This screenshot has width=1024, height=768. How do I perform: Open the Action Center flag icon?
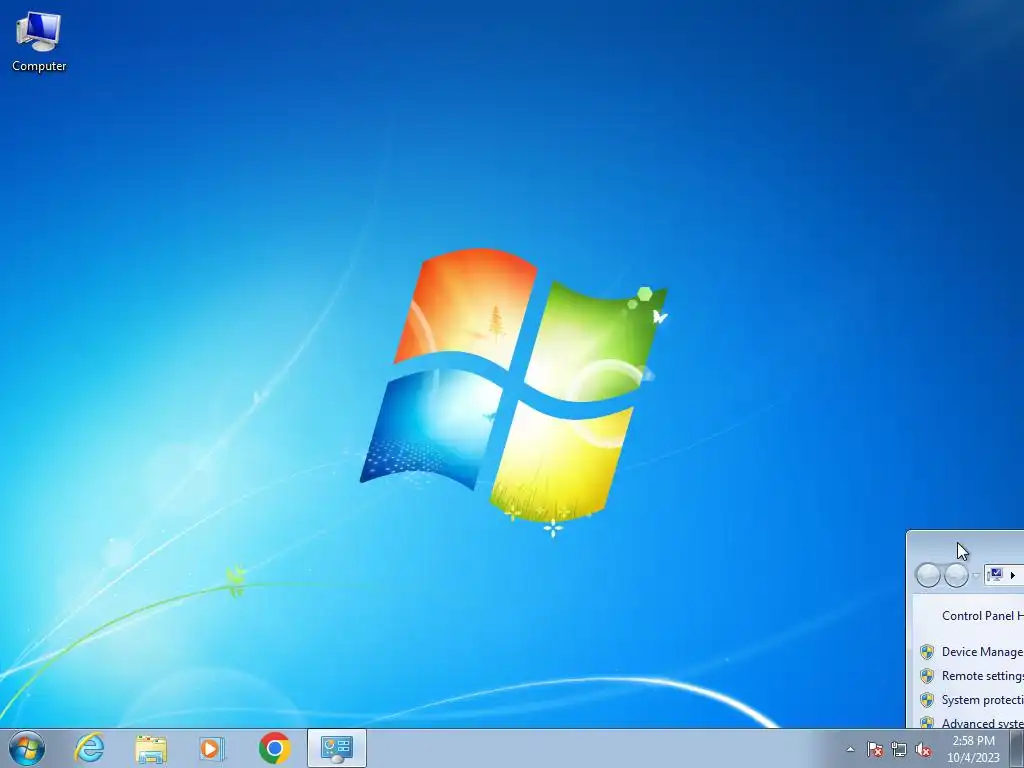(x=874, y=749)
